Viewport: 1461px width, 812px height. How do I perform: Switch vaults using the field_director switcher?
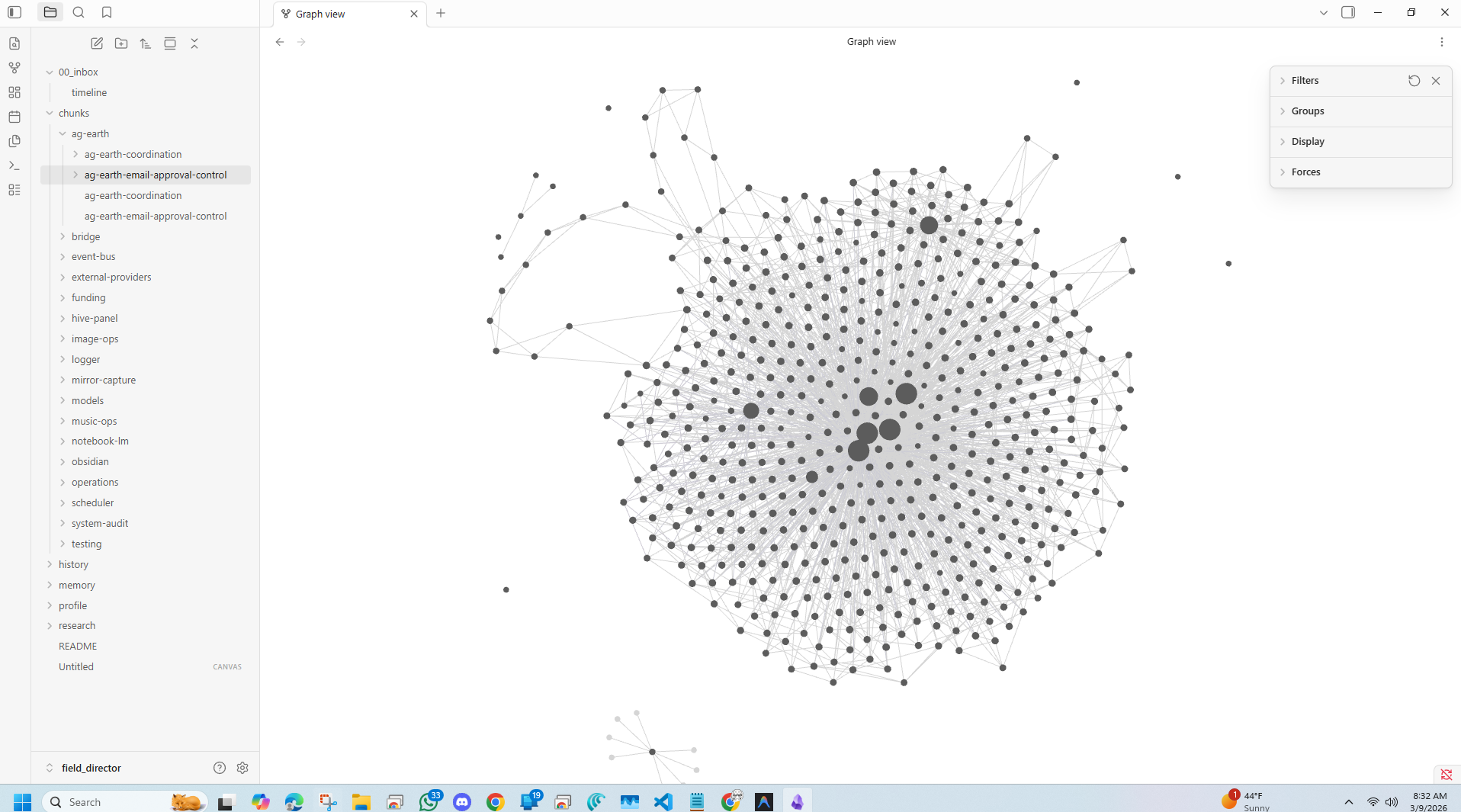91,768
